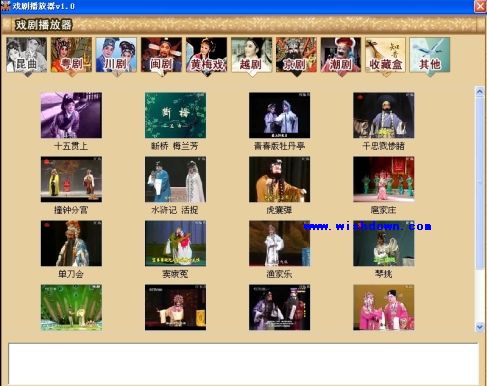487x386 pixels.
Task: Click the scrollbar up arrow
Action: 480,92
